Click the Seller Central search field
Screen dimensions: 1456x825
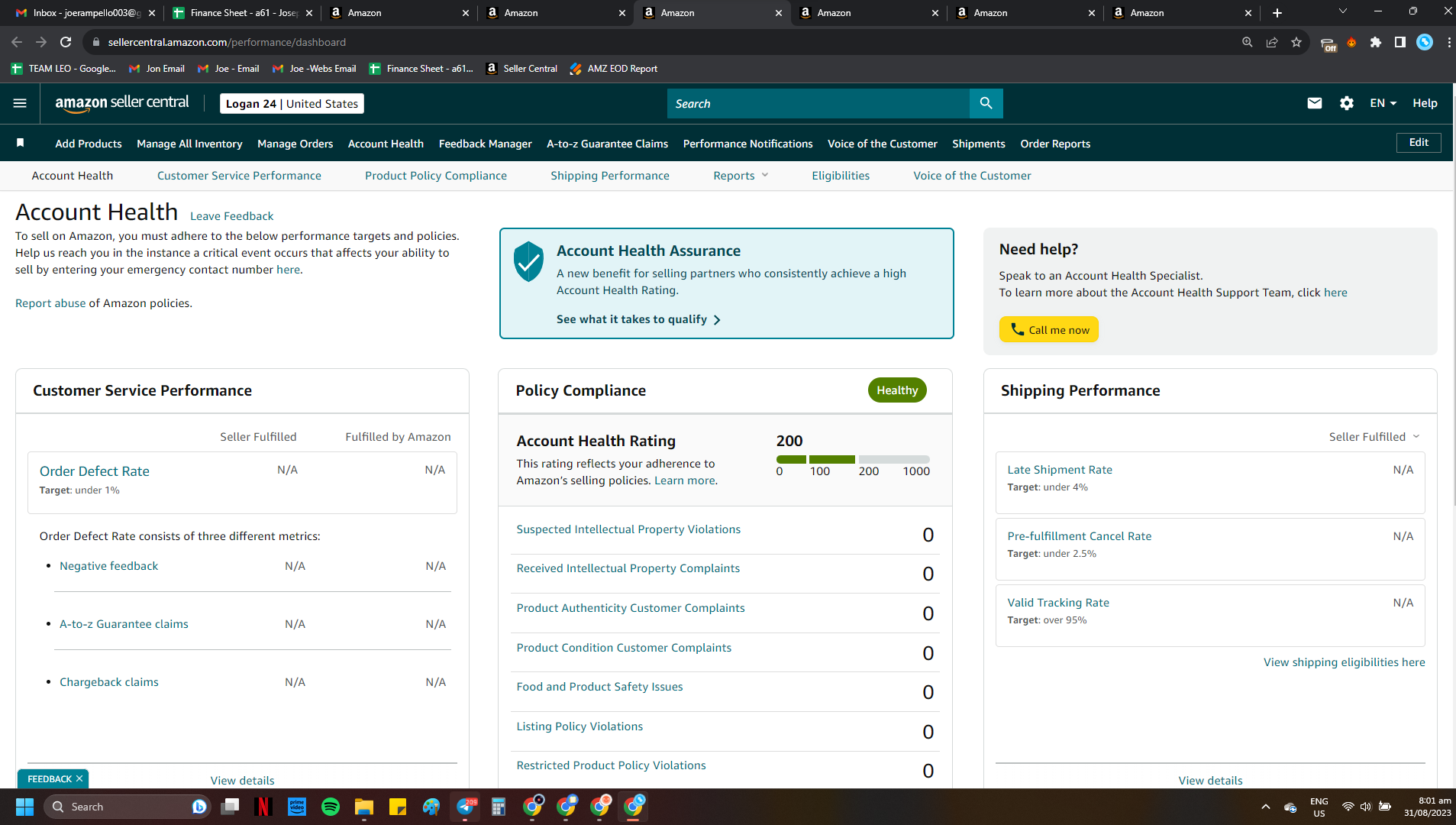(x=818, y=103)
